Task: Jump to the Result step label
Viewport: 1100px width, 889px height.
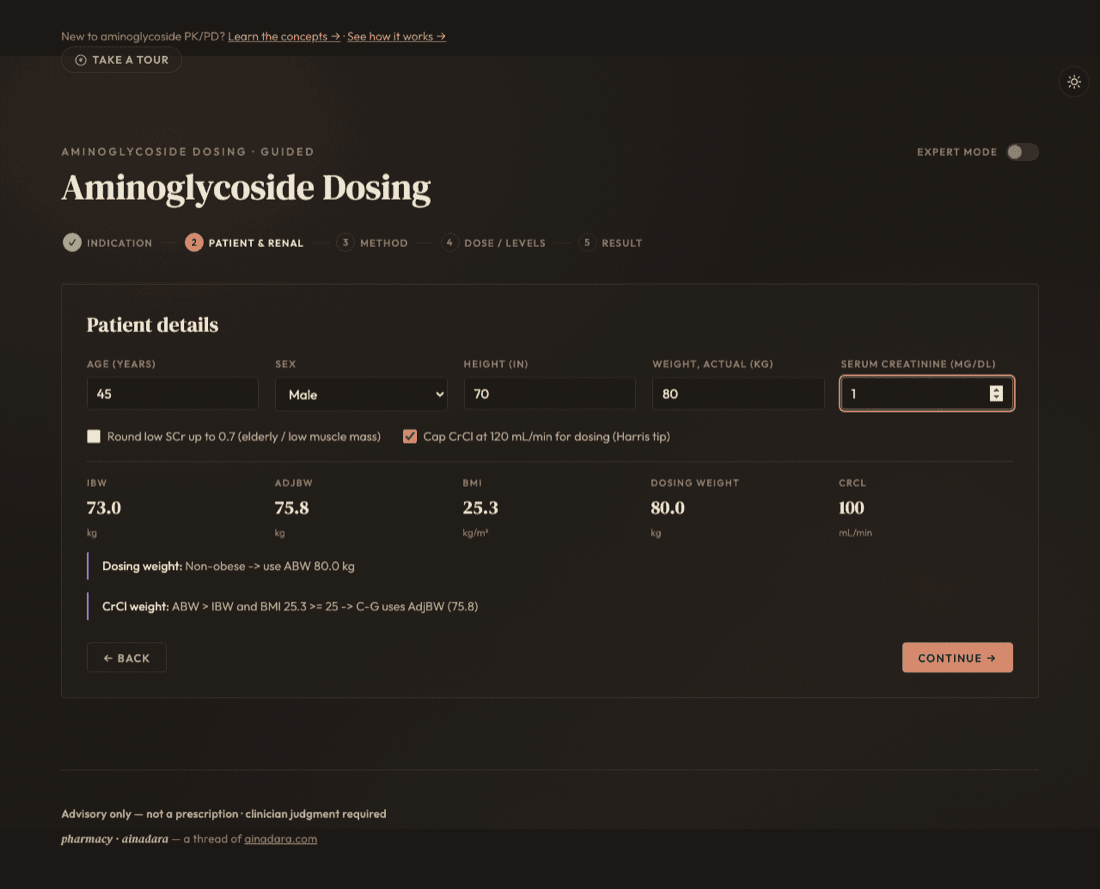Action: pos(622,243)
